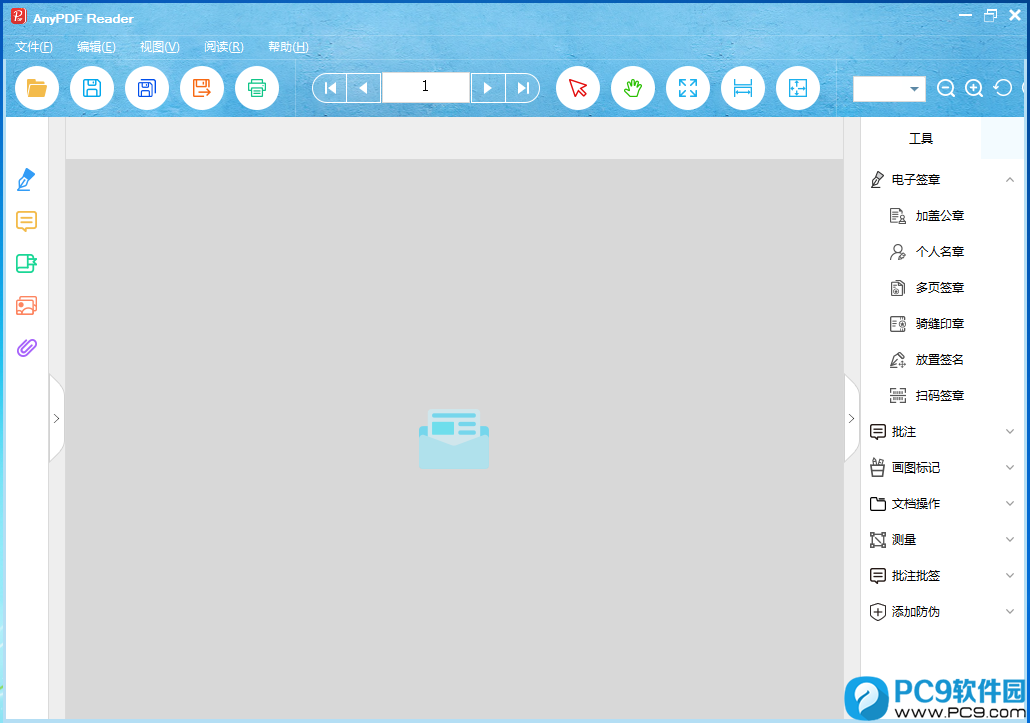Screen dimensions: 1030x723
Task: Click the purple paperclip attachments icon
Action: click(26, 347)
